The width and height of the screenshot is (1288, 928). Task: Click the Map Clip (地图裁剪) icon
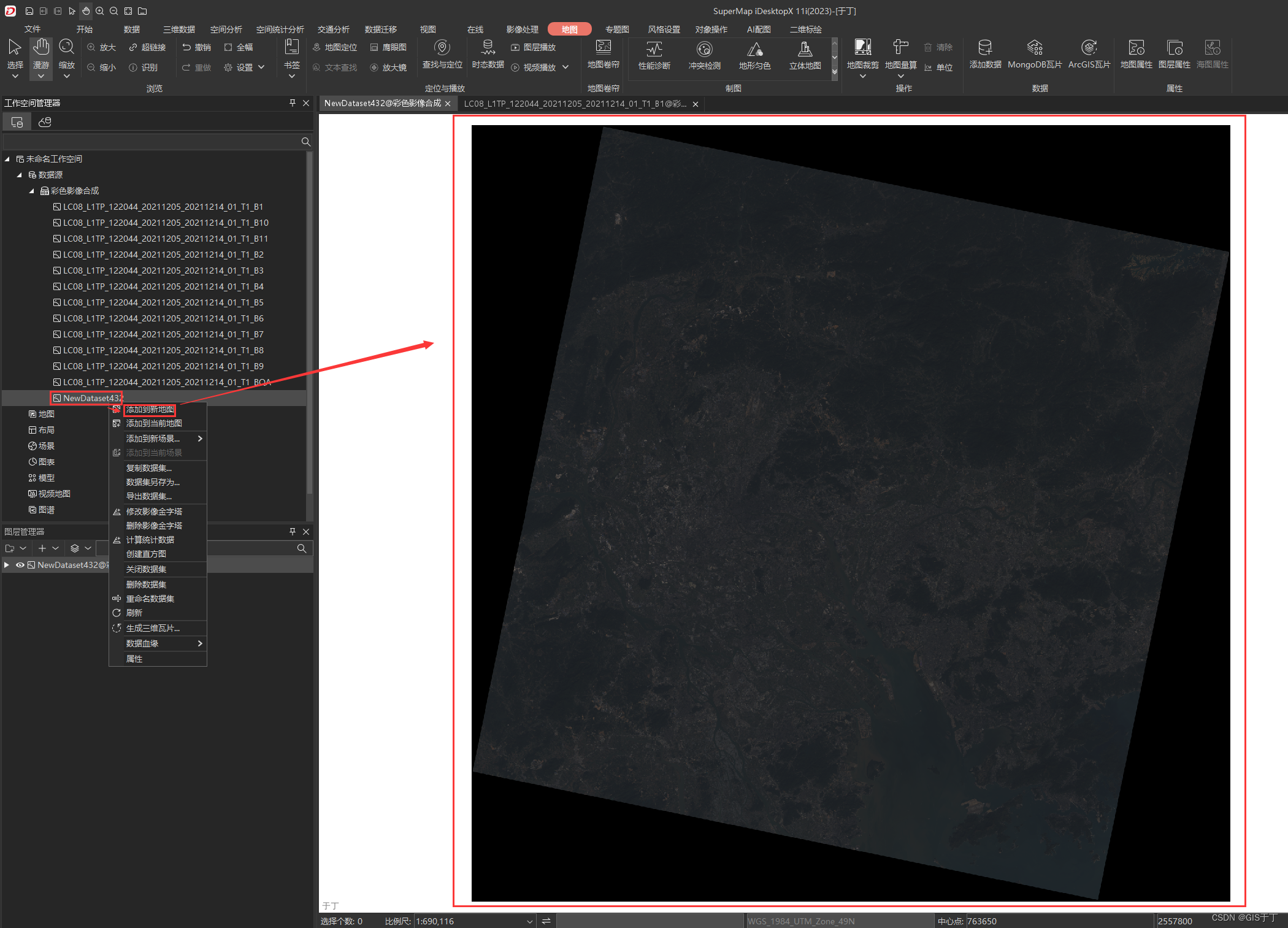(862, 48)
